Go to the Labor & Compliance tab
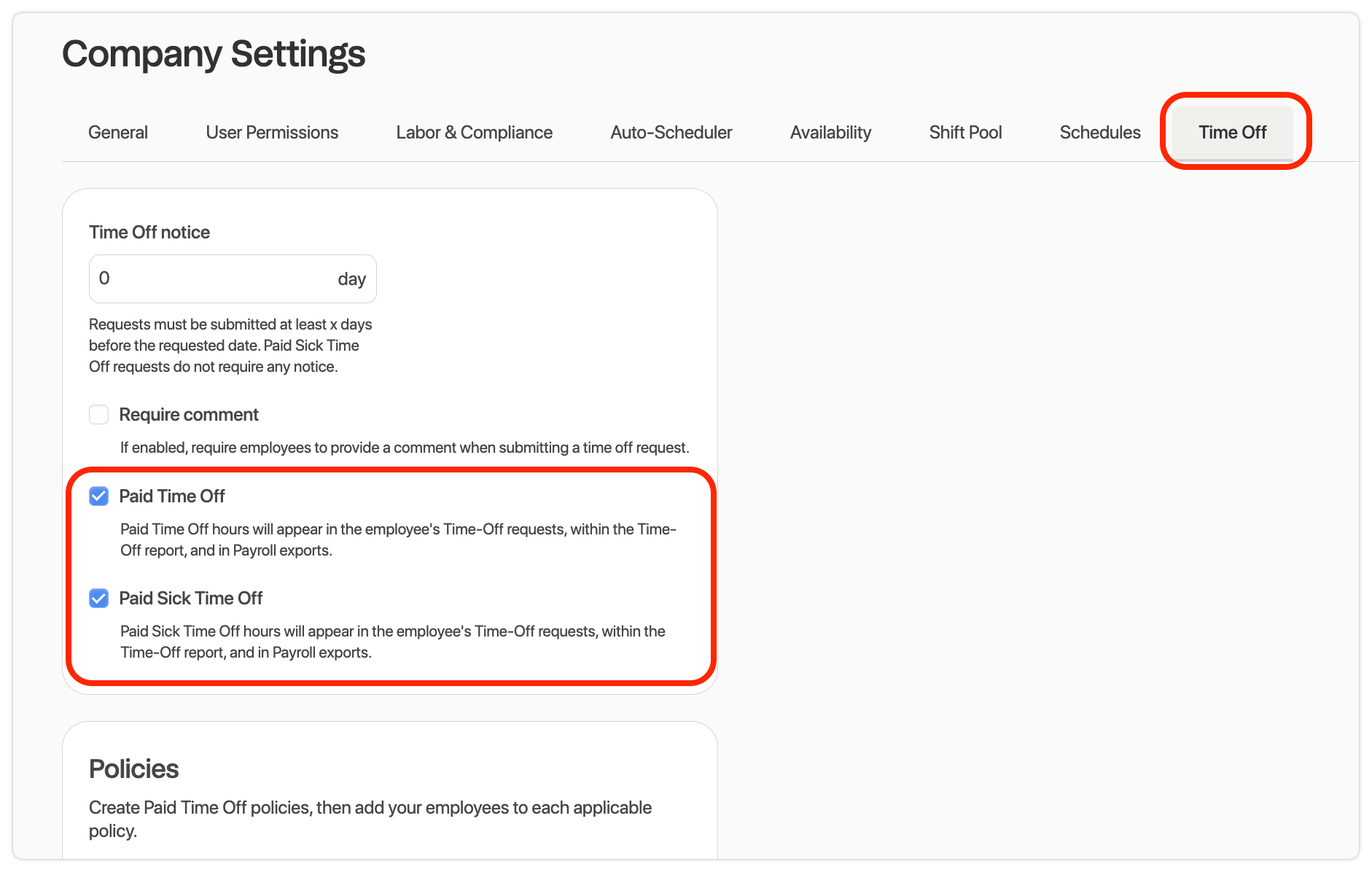 (474, 133)
